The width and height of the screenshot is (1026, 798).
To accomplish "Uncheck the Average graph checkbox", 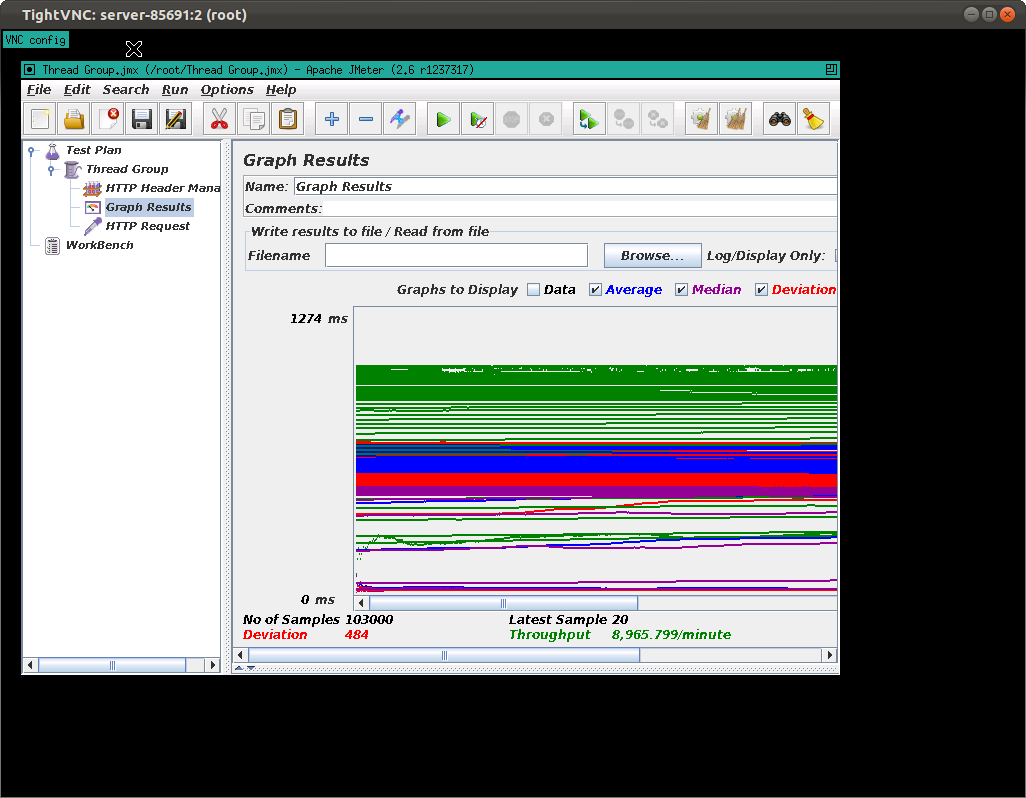I will click(x=595, y=290).
